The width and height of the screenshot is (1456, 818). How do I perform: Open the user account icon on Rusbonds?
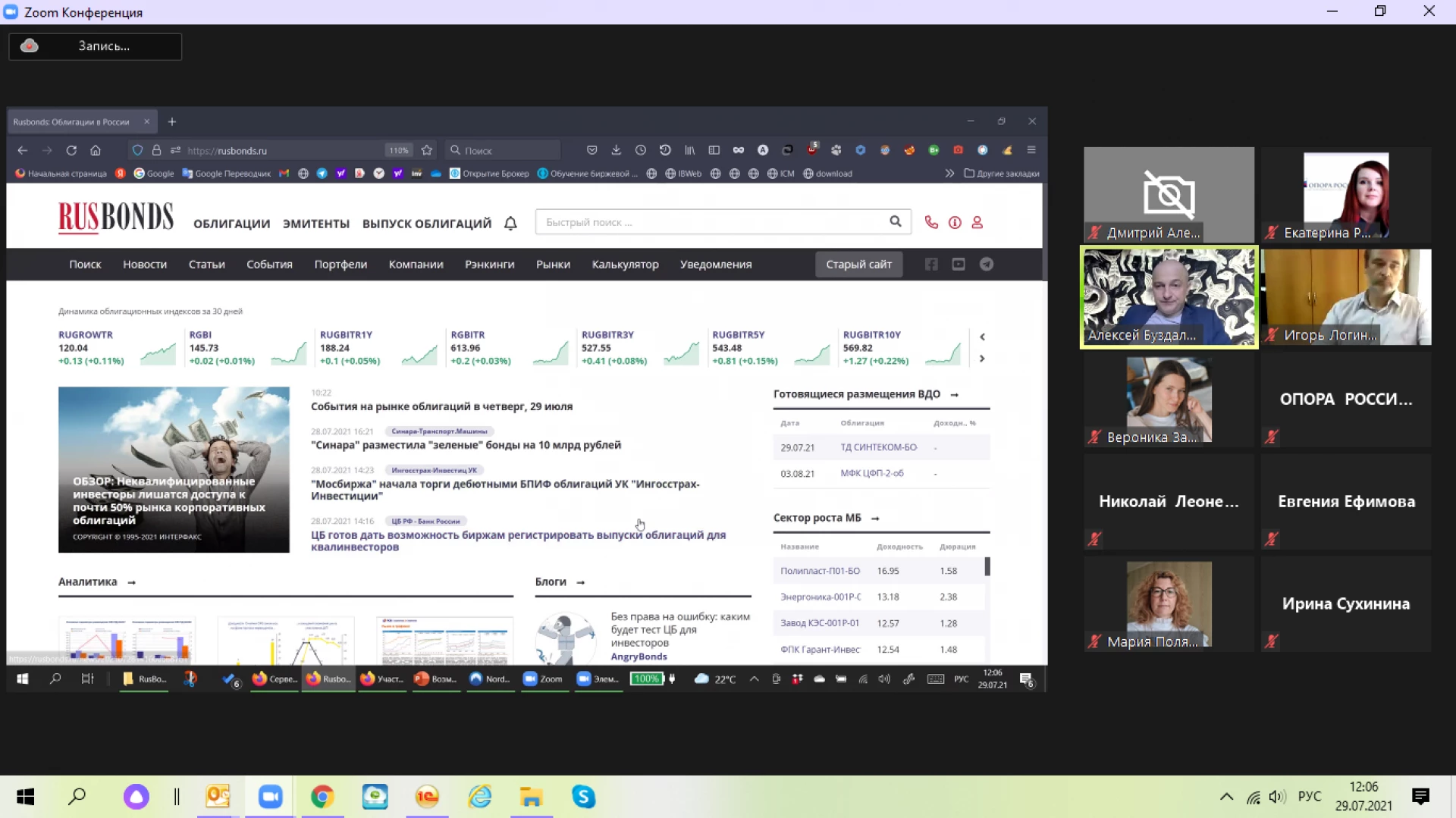click(x=977, y=222)
